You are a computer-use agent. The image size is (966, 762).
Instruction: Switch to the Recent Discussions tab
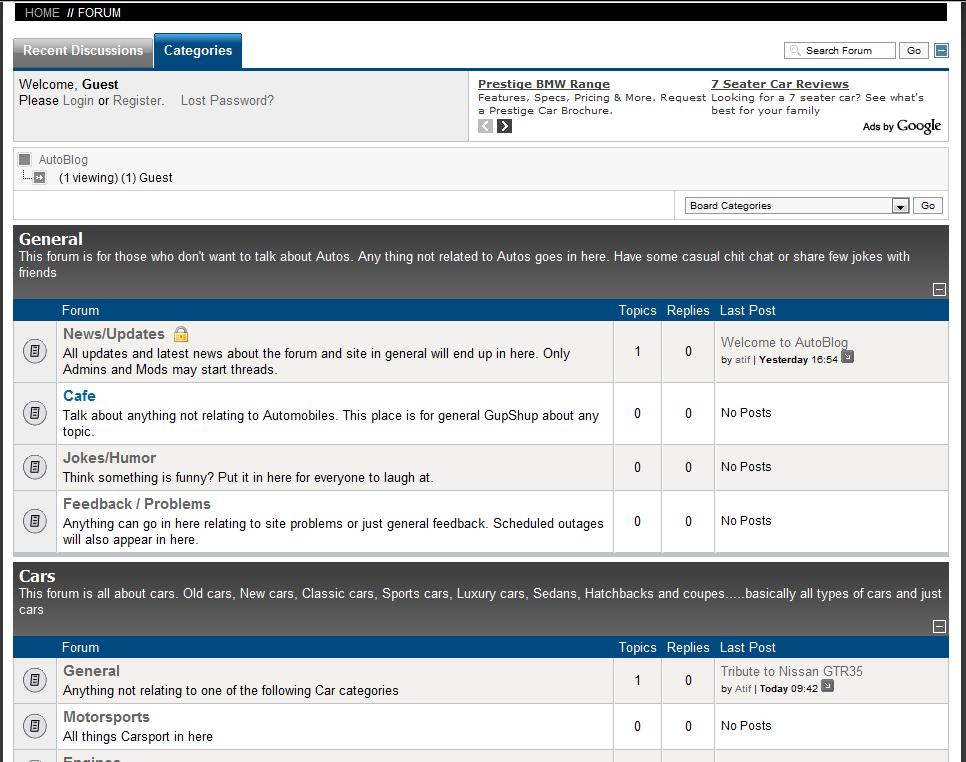pyautogui.click(x=83, y=51)
